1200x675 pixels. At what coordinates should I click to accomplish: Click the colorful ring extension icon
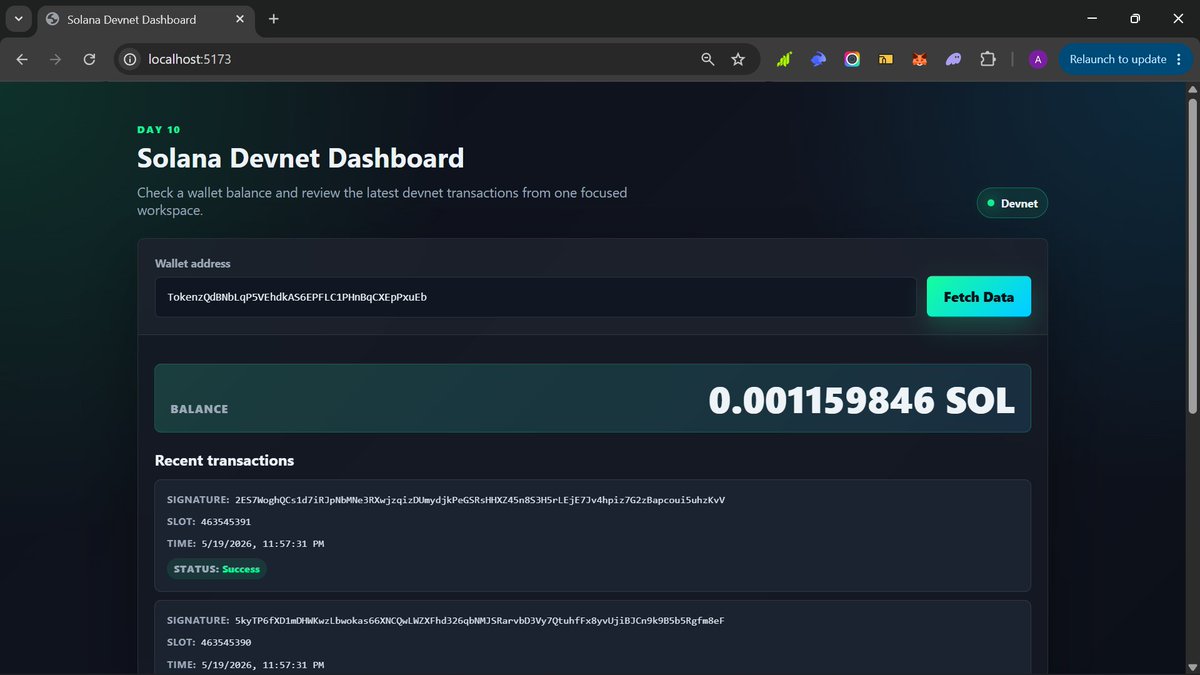coord(852,60)
